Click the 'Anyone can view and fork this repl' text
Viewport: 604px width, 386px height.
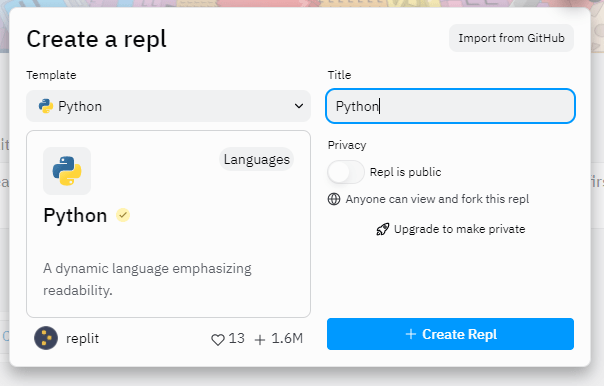[437, 199]
